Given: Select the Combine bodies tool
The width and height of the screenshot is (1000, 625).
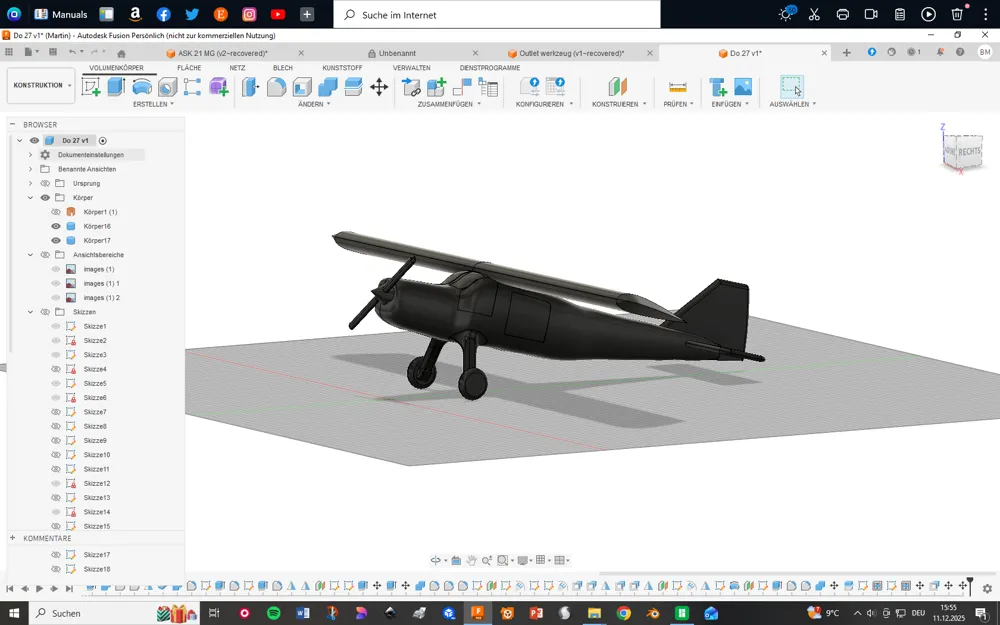Looking at the screenshot, I should click(x=327, y=87).
